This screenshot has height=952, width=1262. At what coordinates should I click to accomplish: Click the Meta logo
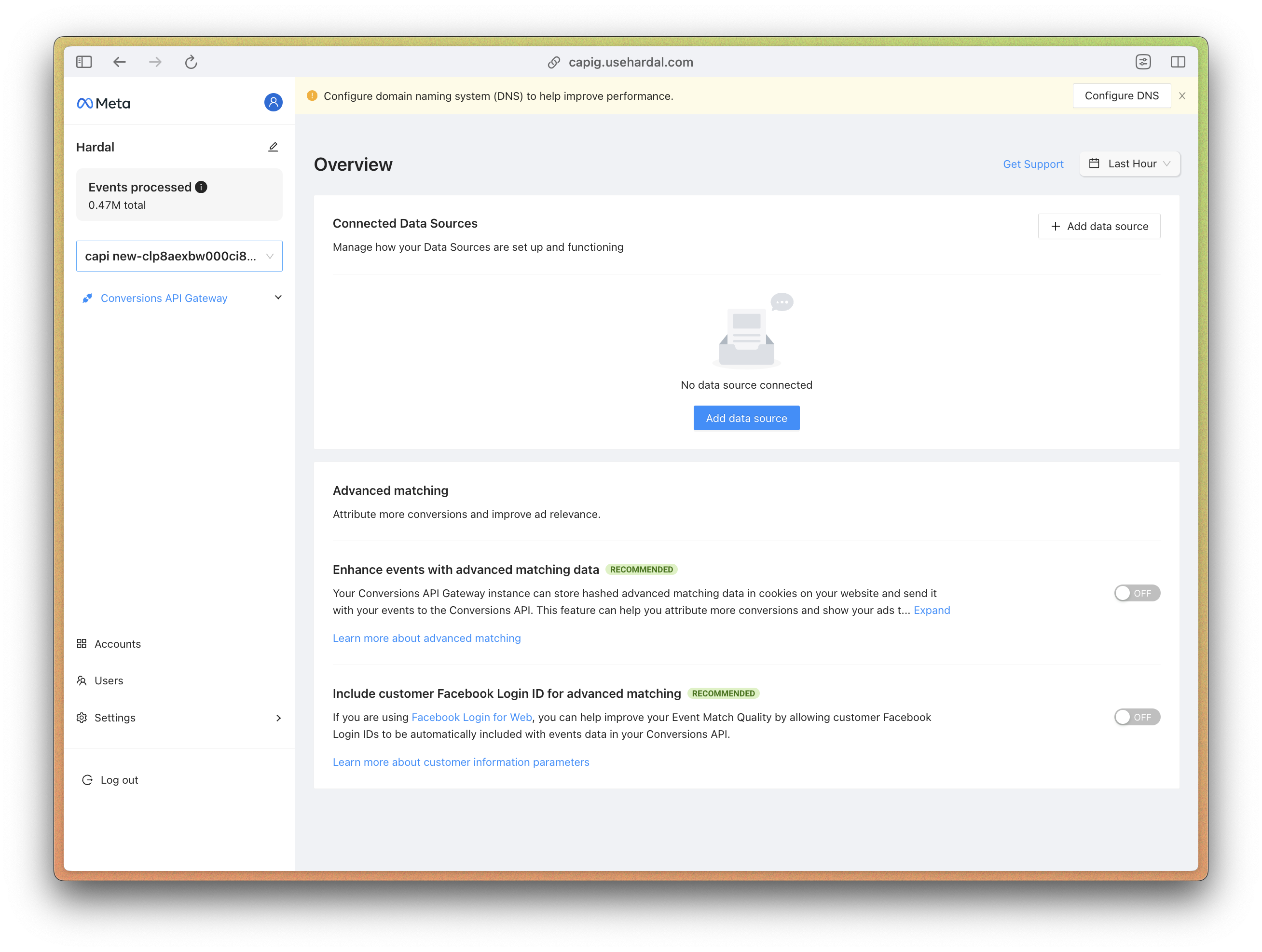point(103,103)
